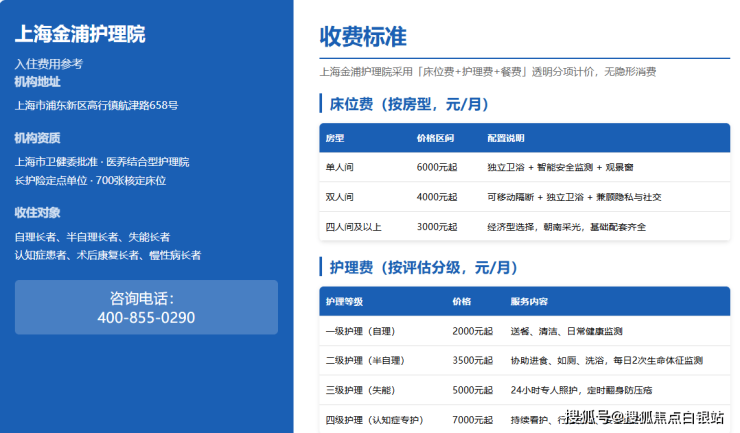Image resolution: width=740 pixels, height=433 pixels.
Task: Click the 床位费（按房型，元/月） section heading
Action: (x=409, y=104)
